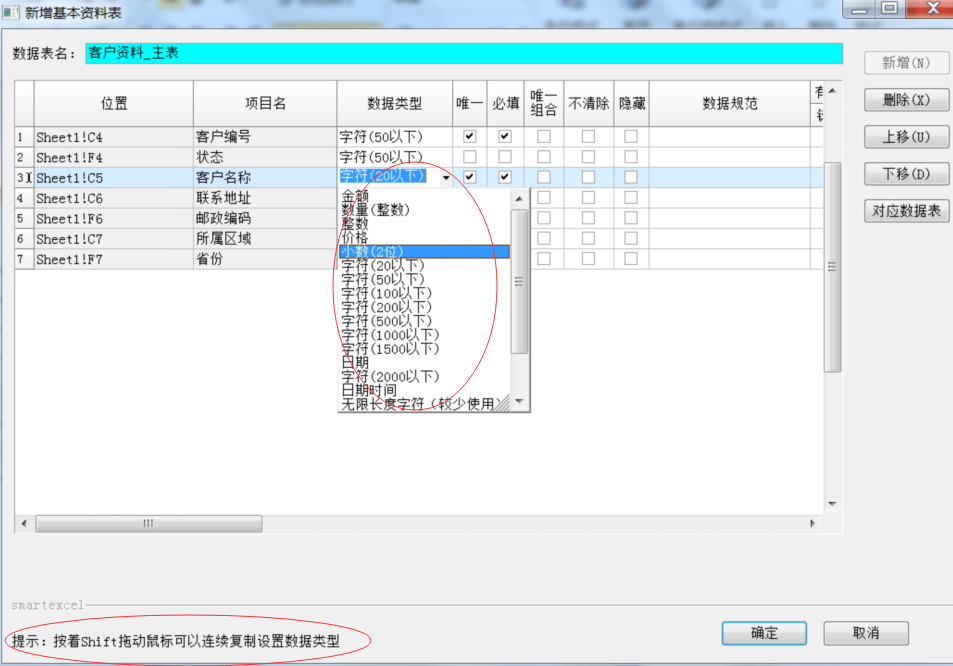Select 数量(整数) in data type list
The image size is (953, 666).
[424, 210]
